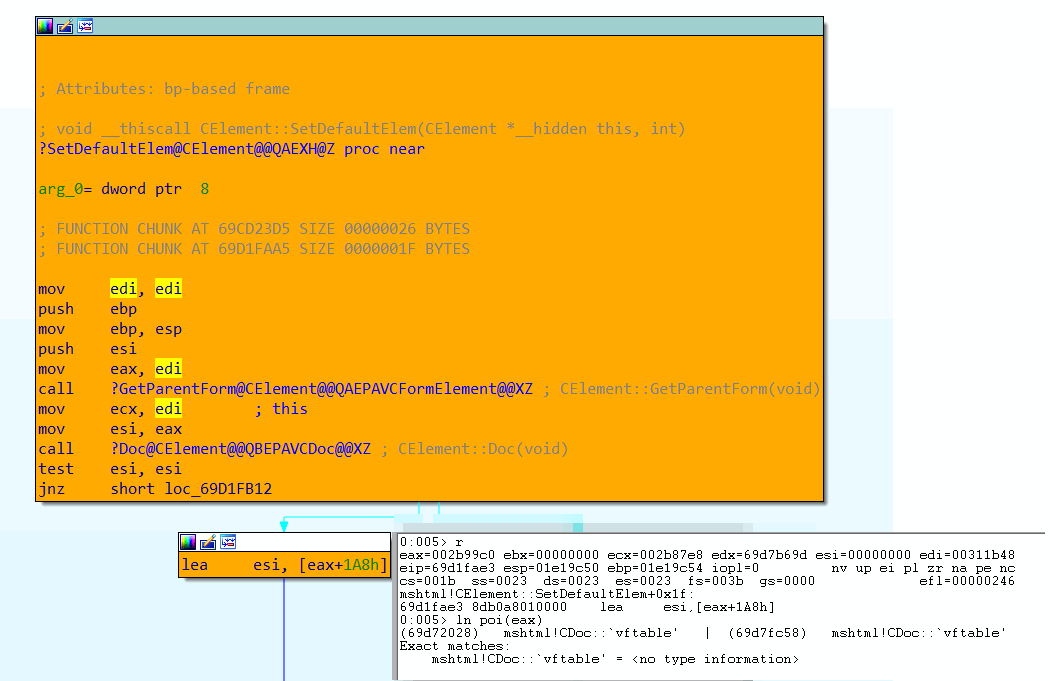Click the 8db0a8010000 opcode bytes
The width and height of the screenshot is (1050, 681).
(x=519, y=607)
